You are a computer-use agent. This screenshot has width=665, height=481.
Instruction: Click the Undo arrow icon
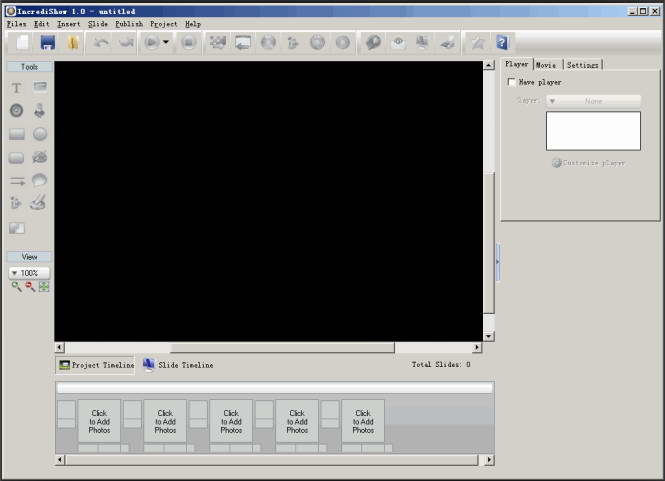click(101, 42)
